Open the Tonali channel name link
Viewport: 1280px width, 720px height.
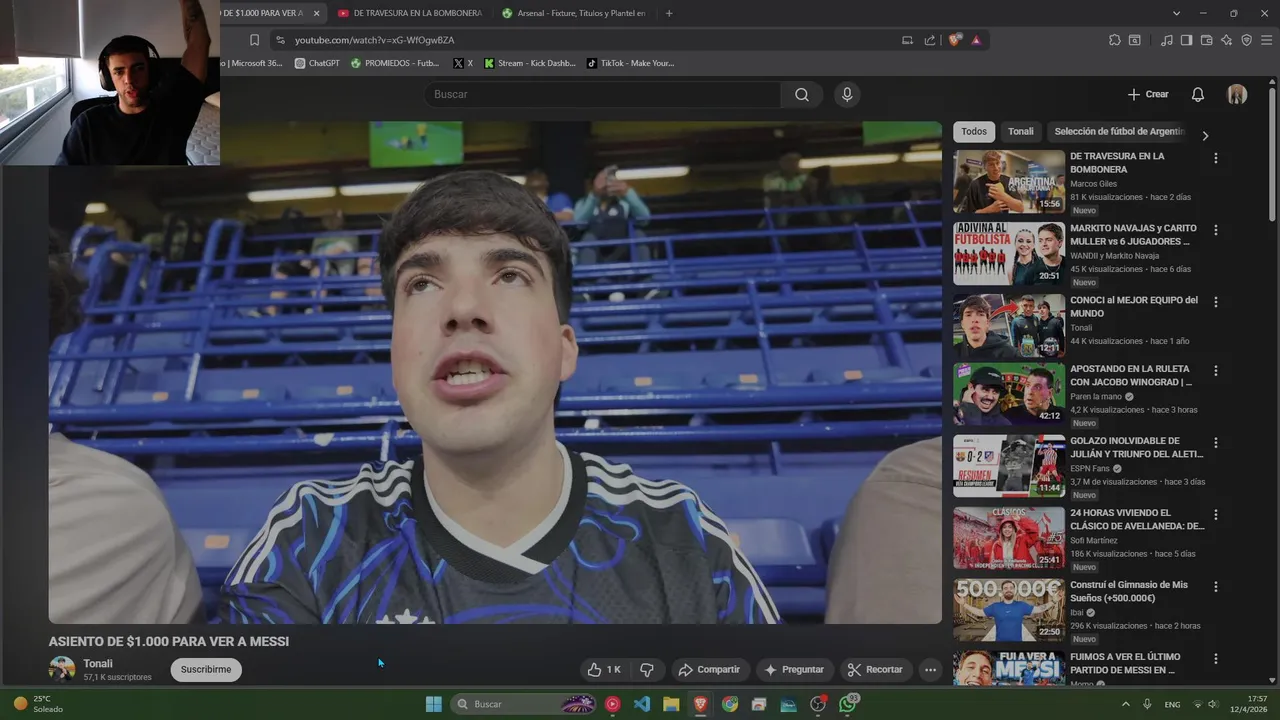98,664
